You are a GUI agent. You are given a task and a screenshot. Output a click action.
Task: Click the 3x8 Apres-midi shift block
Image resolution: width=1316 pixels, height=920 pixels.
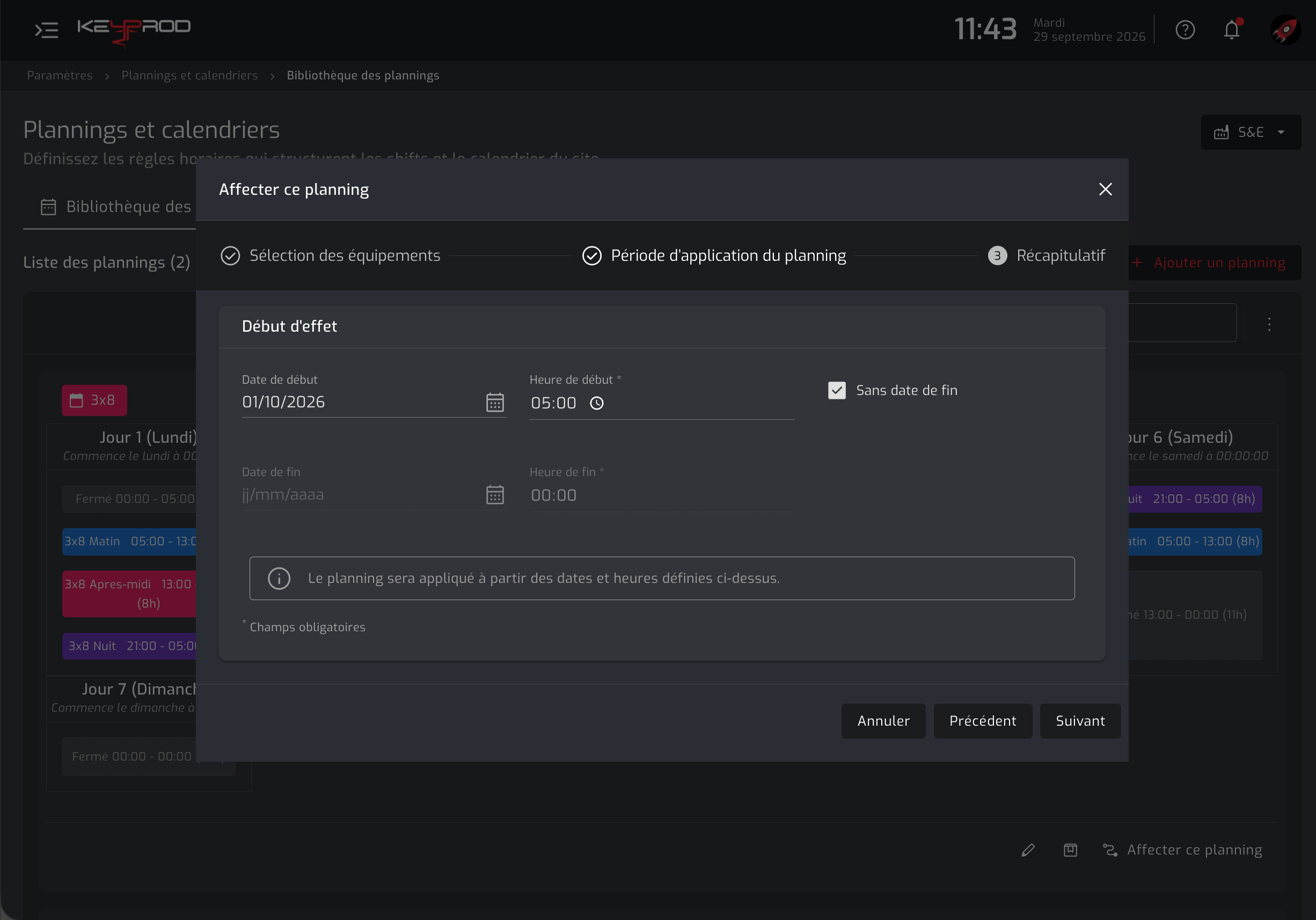[129, 594]
